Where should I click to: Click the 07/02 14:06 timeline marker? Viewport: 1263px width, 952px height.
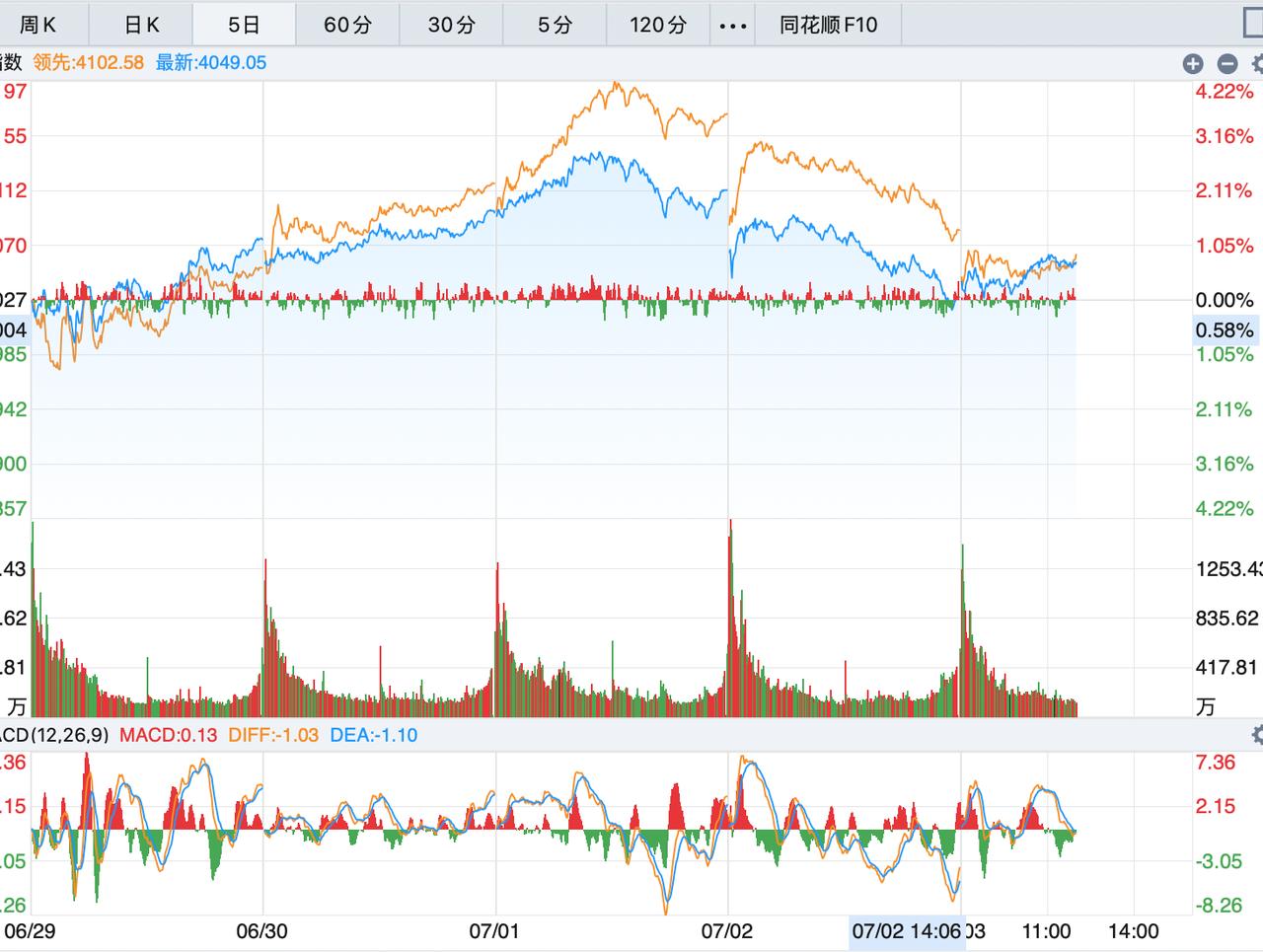907,931
